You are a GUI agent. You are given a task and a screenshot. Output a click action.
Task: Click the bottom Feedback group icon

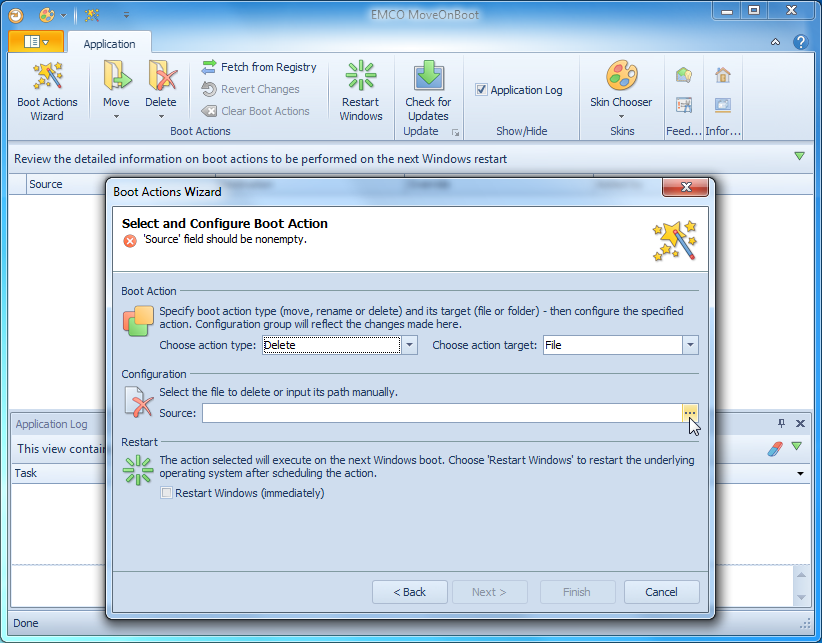click(684, 105)
